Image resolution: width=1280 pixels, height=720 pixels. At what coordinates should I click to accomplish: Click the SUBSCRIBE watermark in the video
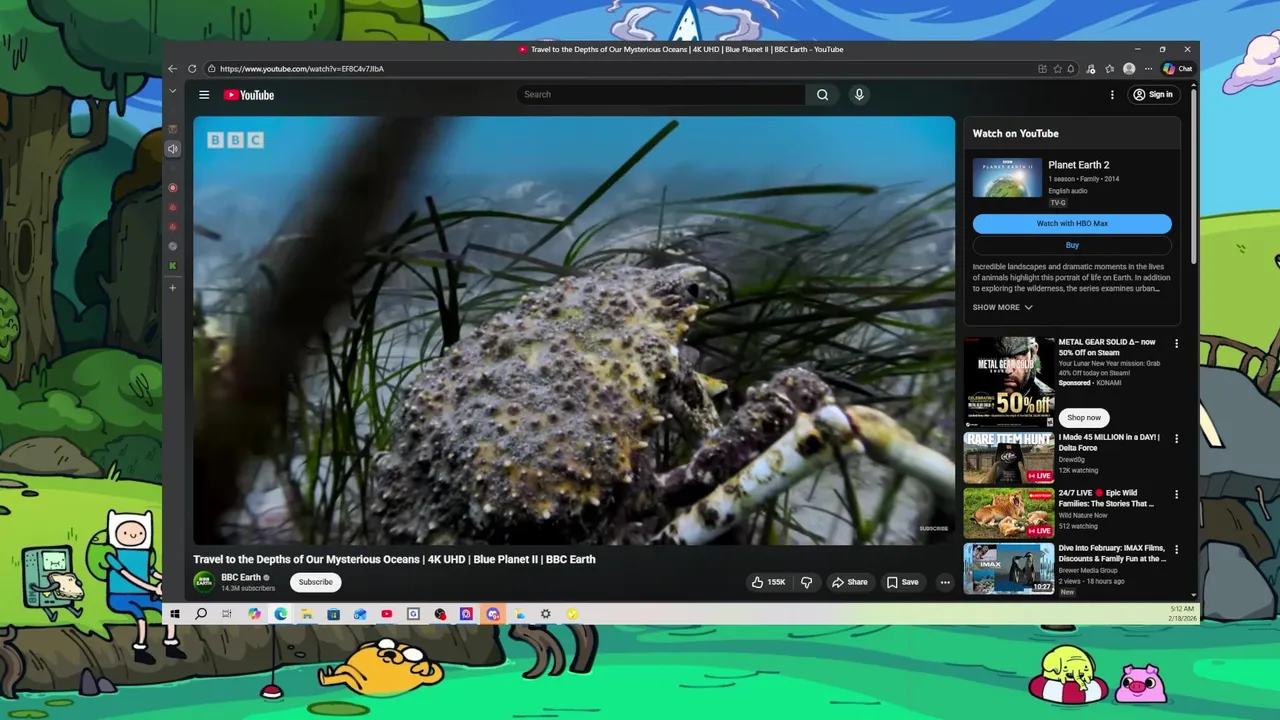pyautogui.click(x=933, y=529)
